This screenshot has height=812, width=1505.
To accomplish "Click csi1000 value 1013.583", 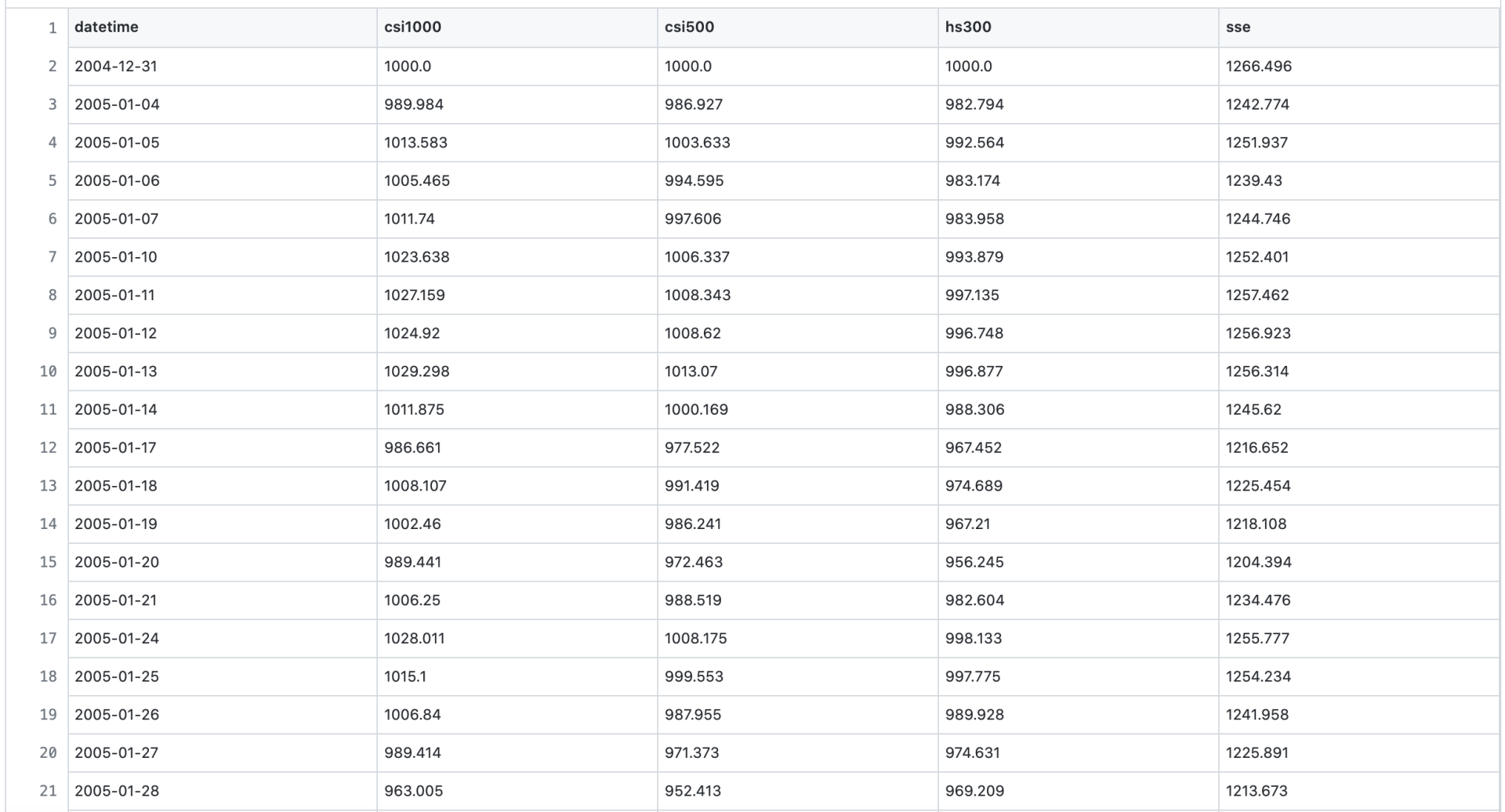I will point(415,143).
